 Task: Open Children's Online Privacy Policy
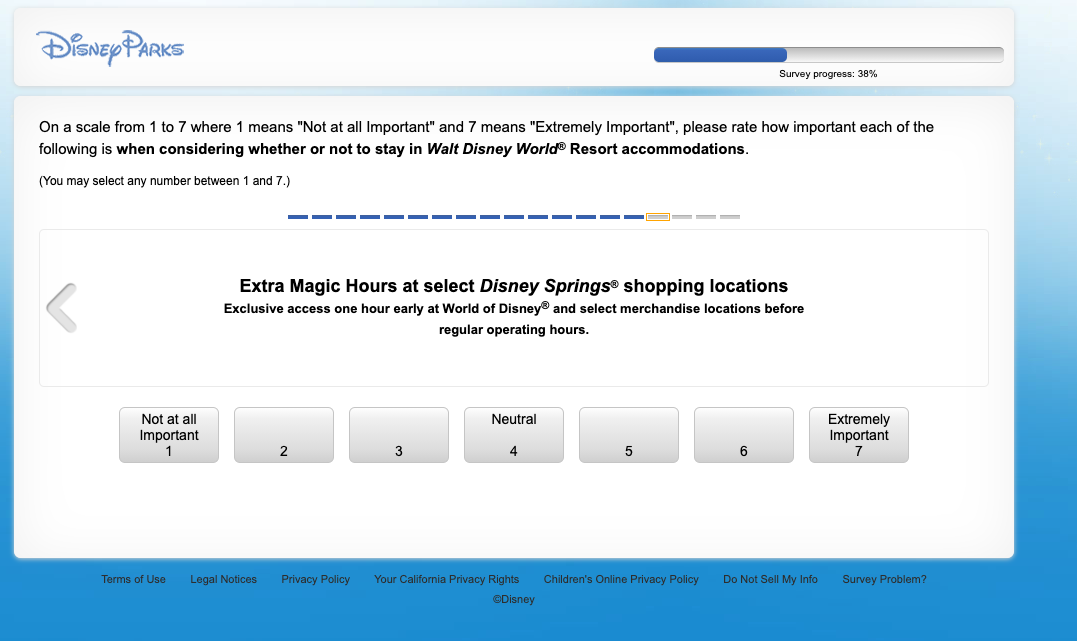point(621,579)
